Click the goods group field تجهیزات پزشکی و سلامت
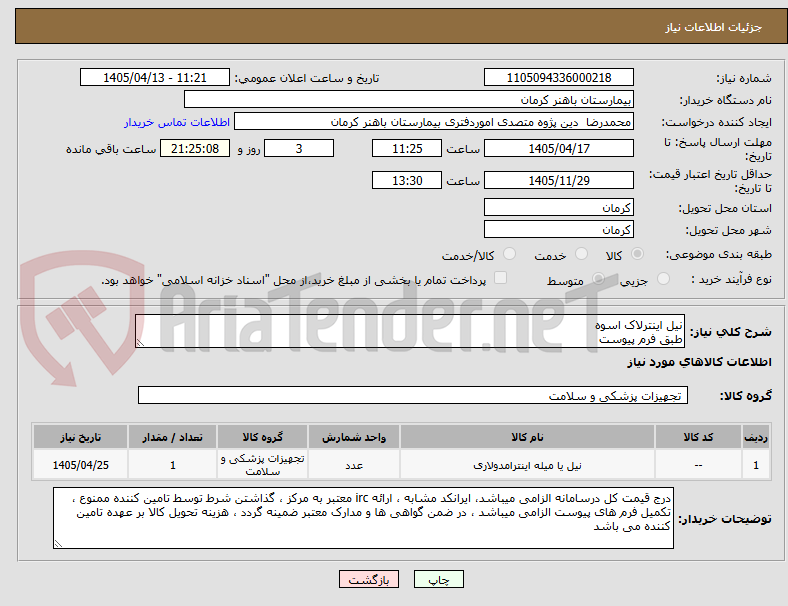This screenshot has height=606, width=788. click(413, 395)
